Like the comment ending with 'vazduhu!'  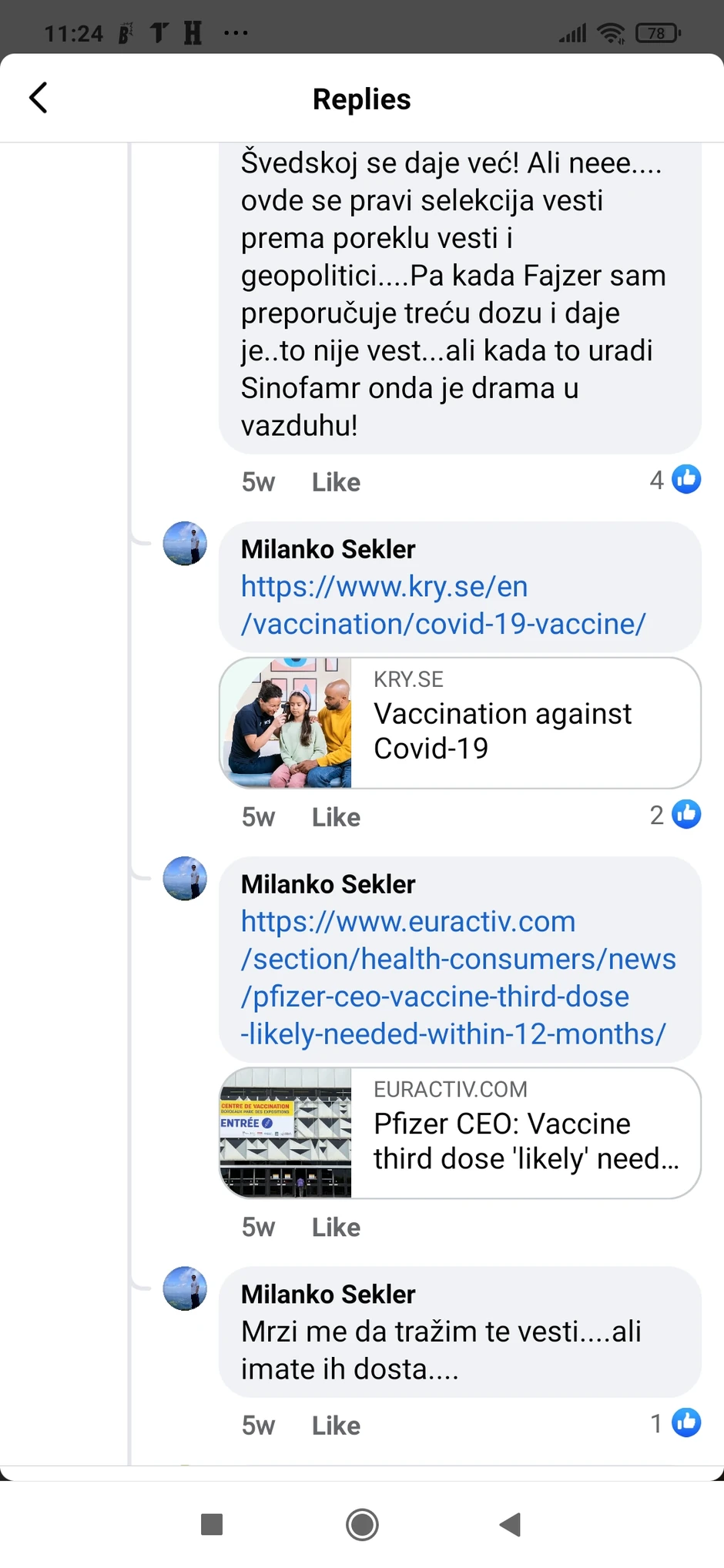(336, 482)
